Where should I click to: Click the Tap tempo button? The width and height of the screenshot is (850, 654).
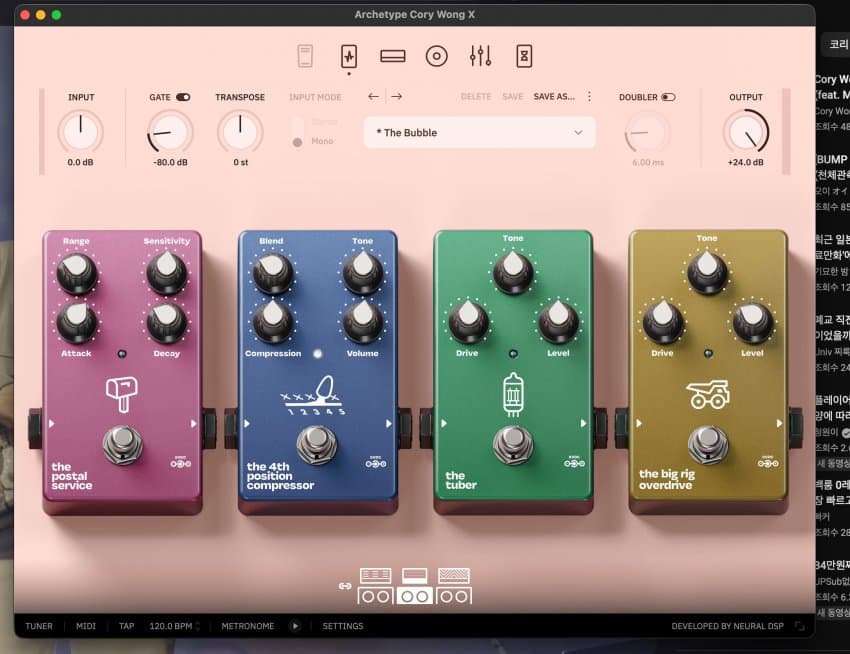click(x=127, y=626)
